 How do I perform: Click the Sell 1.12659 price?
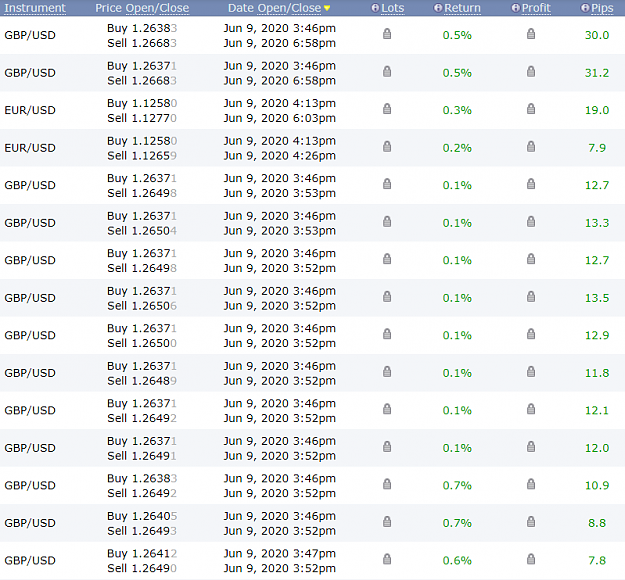pos(142,155)
